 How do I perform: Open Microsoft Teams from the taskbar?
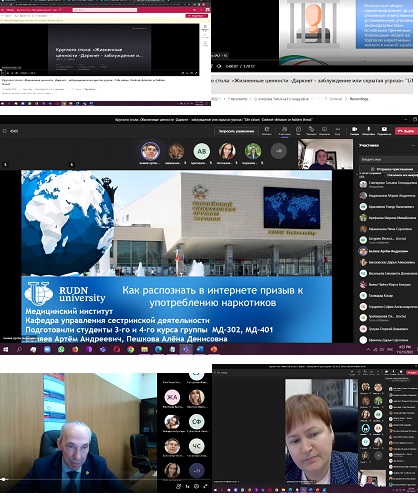pyautogui.click(x=186, y=349)
